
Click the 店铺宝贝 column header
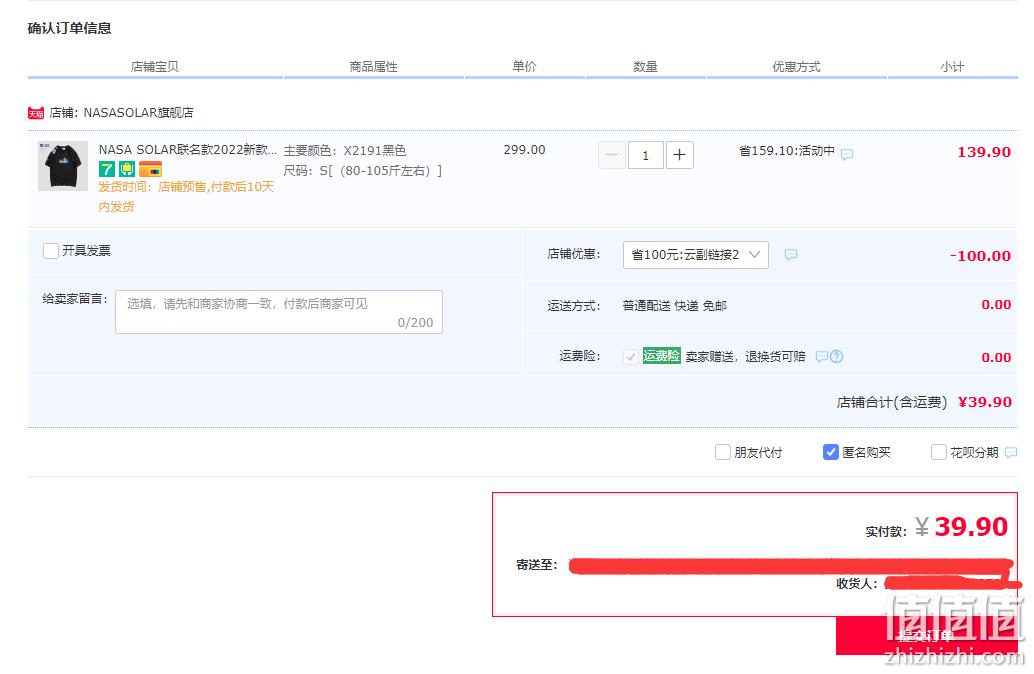tap(154, 67)
